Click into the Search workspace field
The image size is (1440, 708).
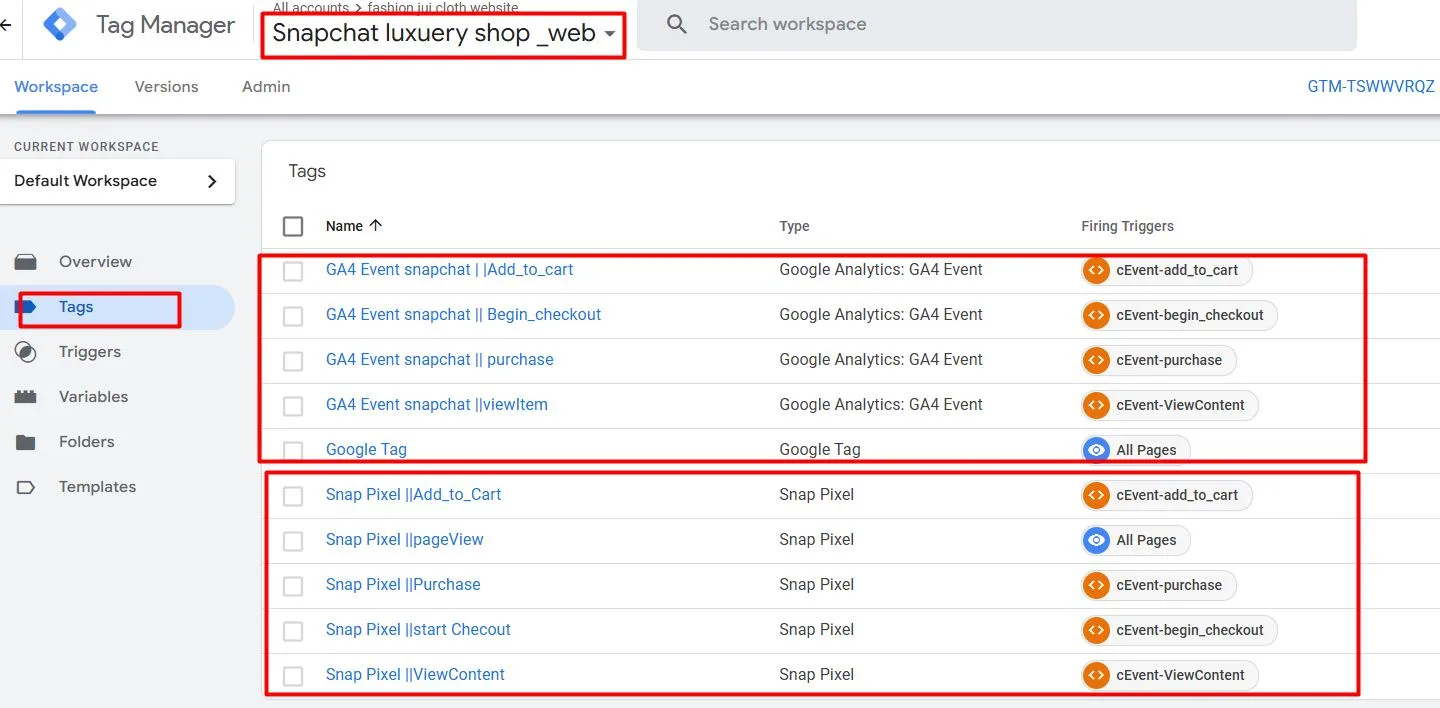point(996,24)
